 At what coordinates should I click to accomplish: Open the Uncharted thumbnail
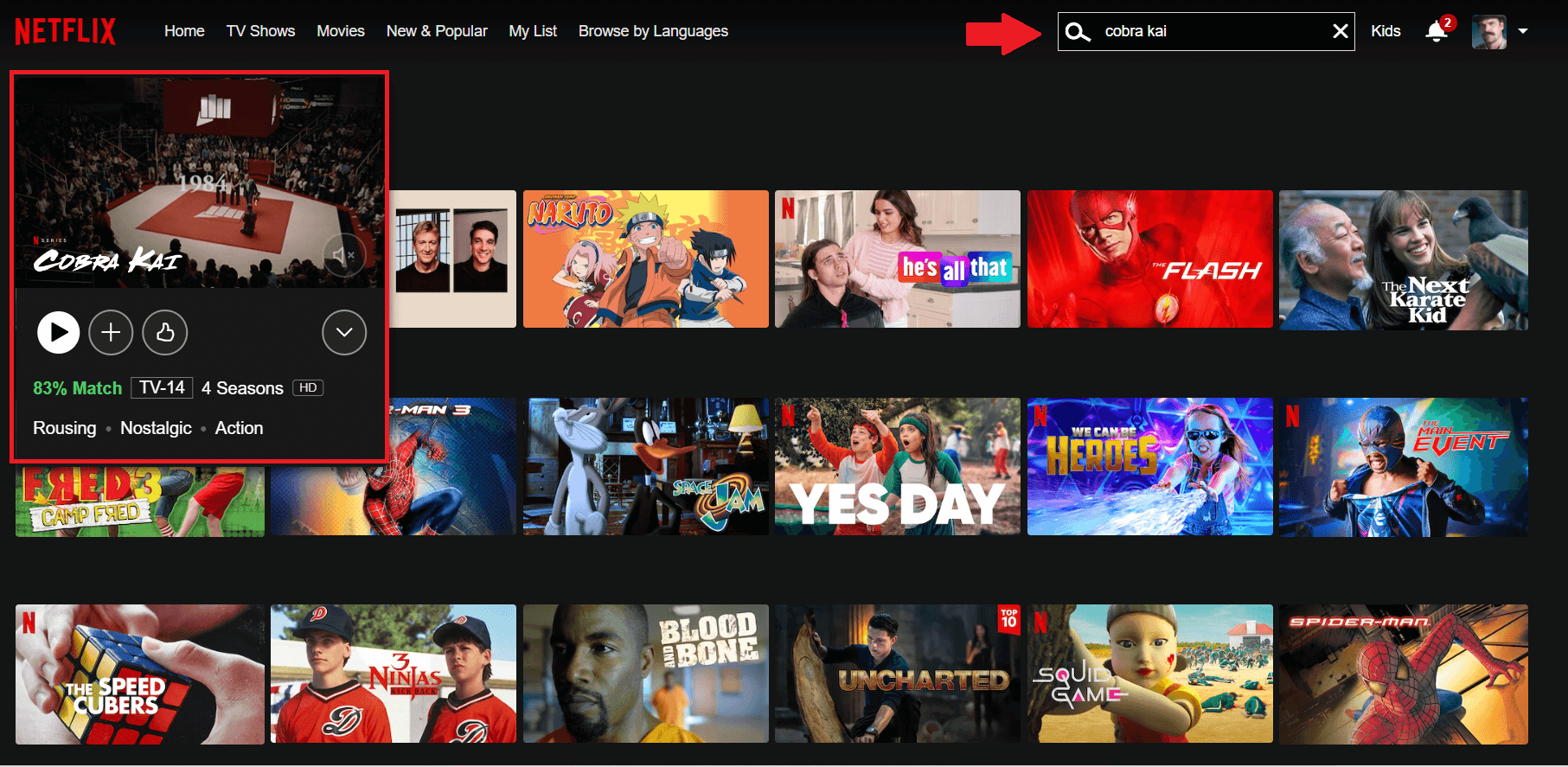[898, 674]
